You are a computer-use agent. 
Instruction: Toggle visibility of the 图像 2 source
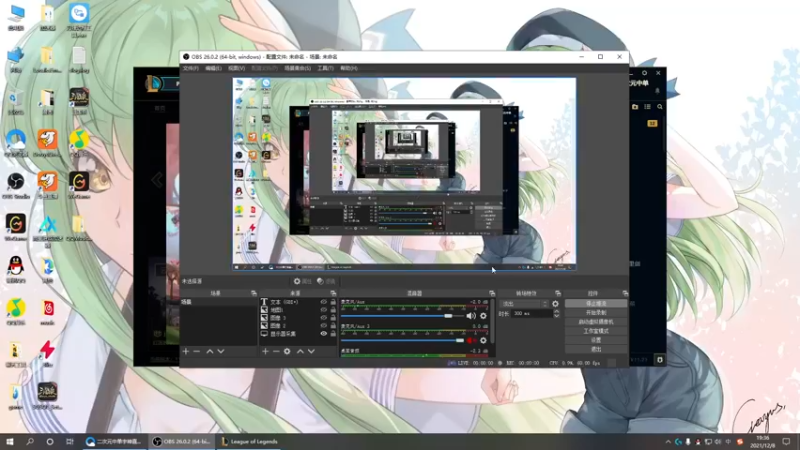point(323,326)
